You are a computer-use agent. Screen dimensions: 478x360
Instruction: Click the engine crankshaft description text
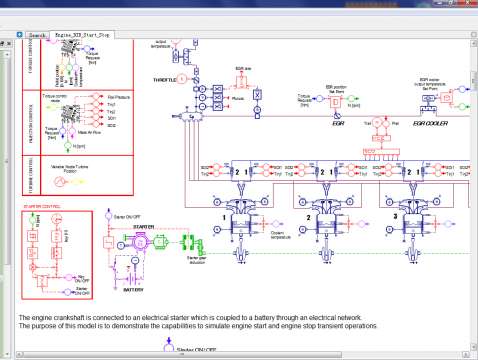pyautogui.click(x=190, y=317)
